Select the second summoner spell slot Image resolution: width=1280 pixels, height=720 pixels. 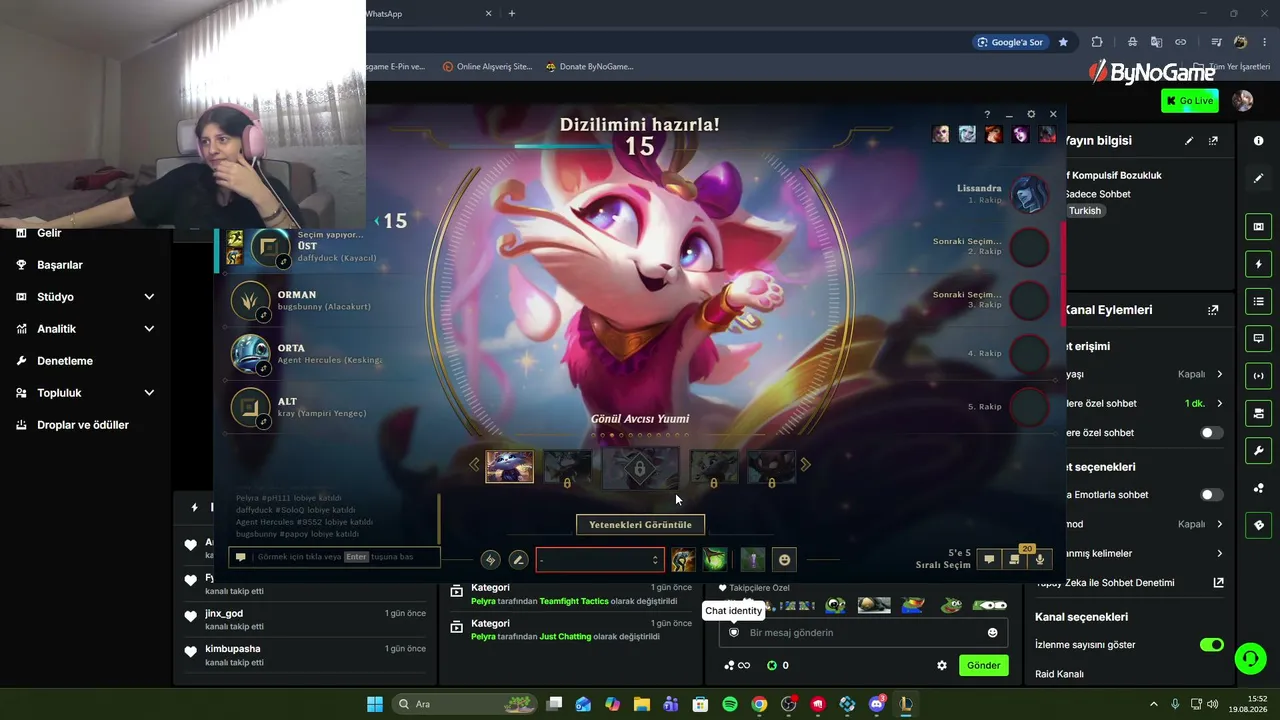[714, 560]
